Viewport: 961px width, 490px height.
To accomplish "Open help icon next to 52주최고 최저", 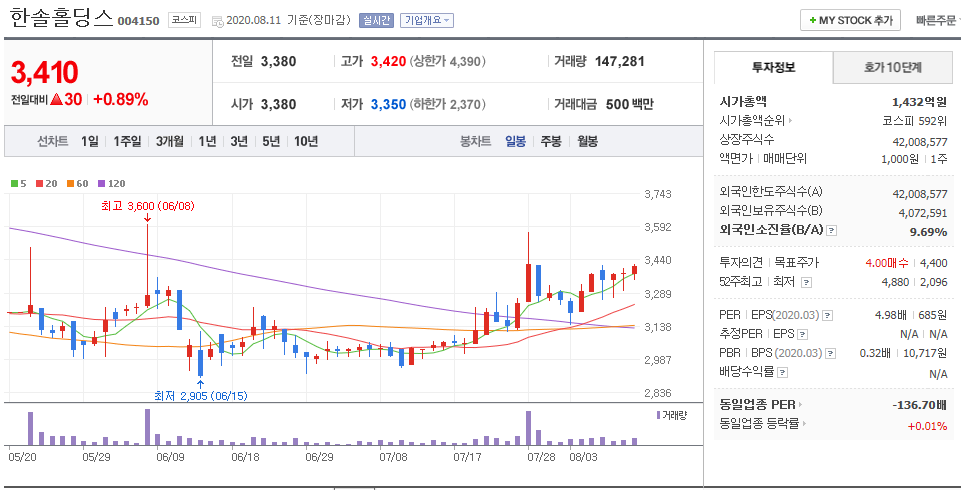I will point(807,282).
